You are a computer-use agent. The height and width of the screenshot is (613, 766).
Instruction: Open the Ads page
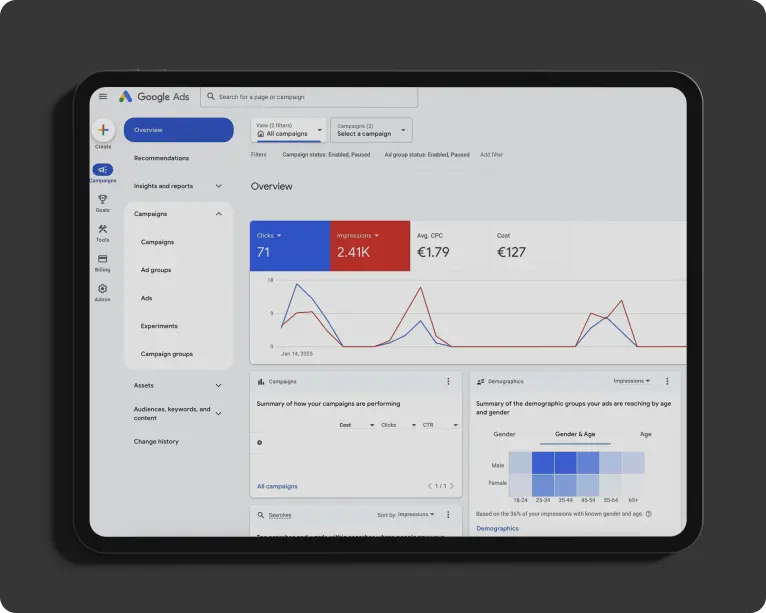point(147,298)
